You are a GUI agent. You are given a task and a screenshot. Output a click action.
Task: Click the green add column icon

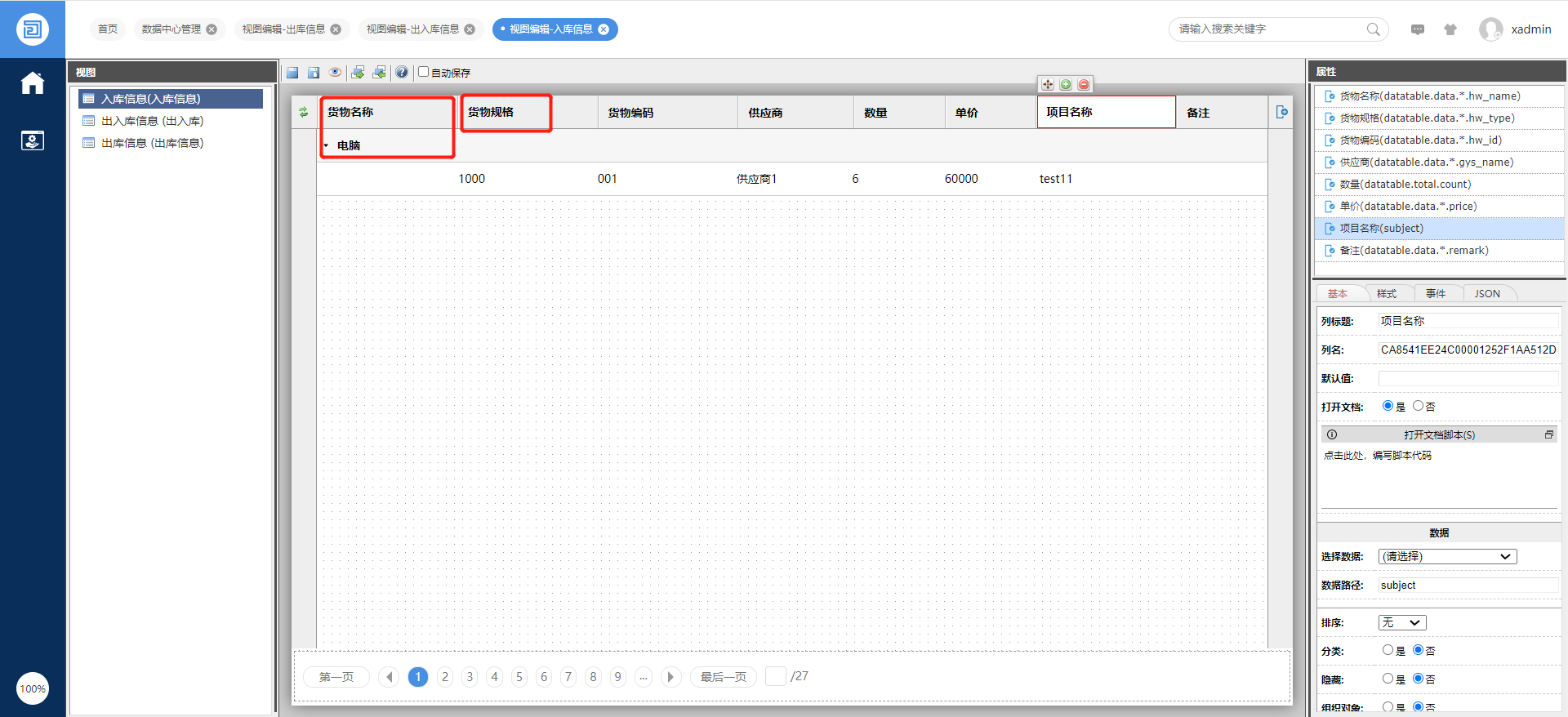click(1066, 84)
